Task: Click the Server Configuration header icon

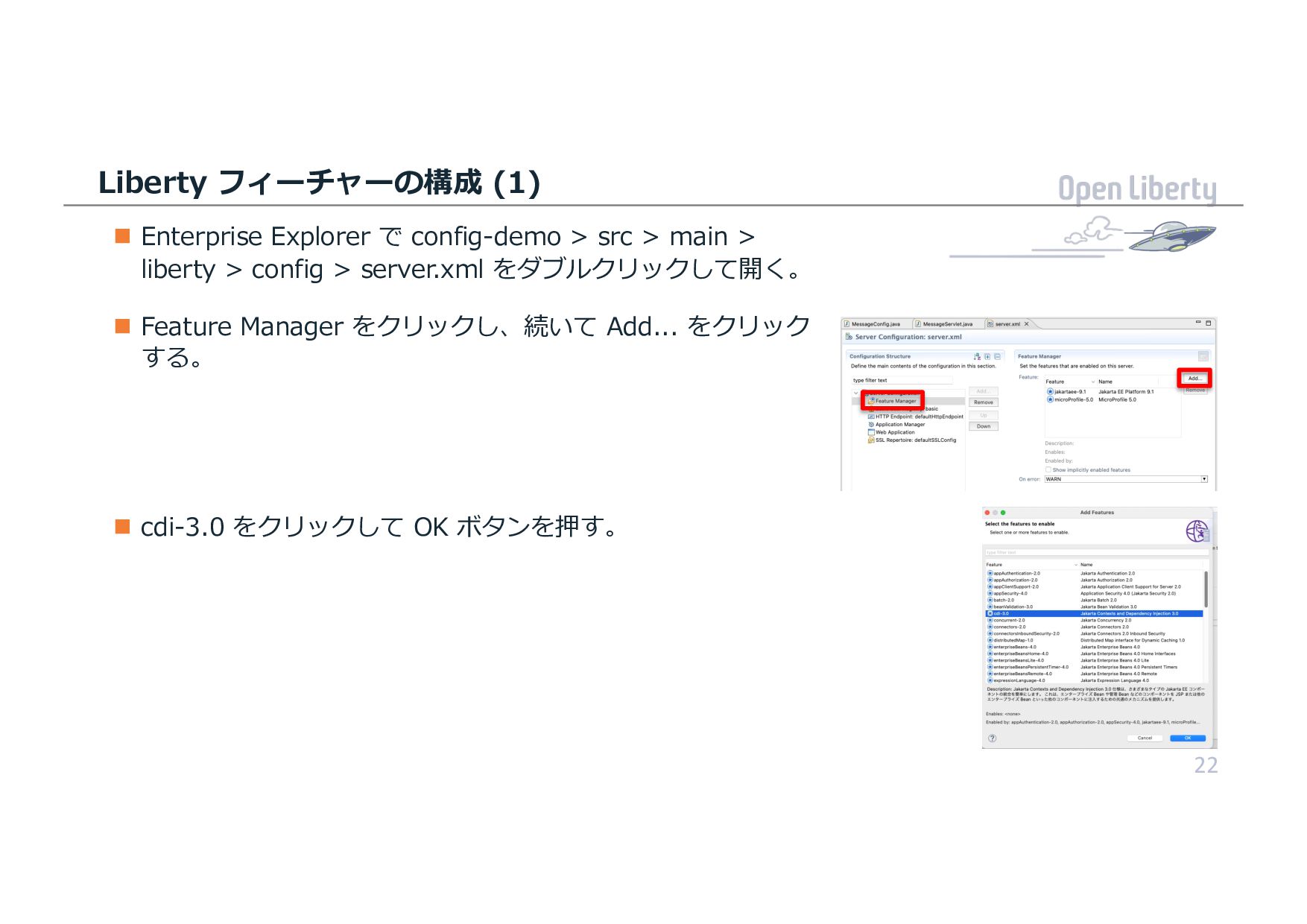Action: pos(849,337)
